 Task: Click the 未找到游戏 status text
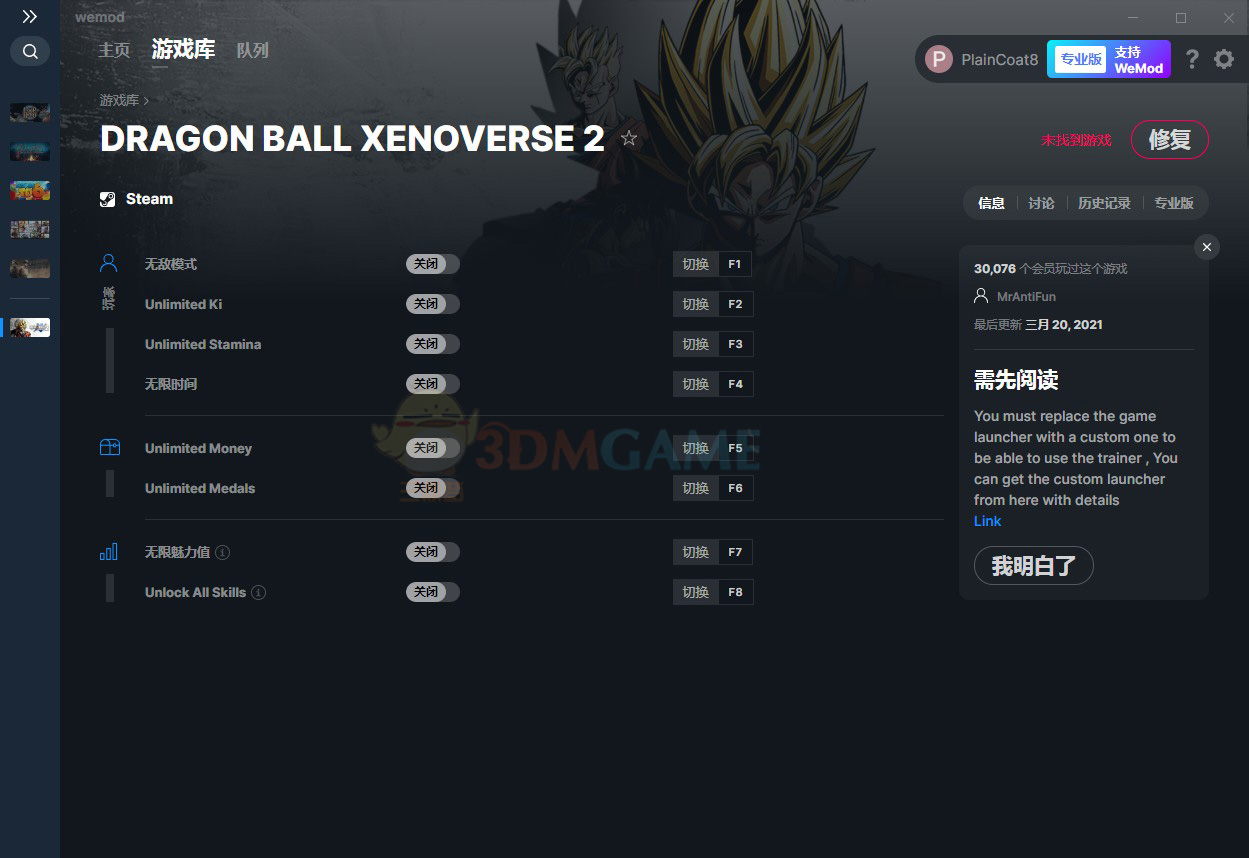pos(1076,140)
